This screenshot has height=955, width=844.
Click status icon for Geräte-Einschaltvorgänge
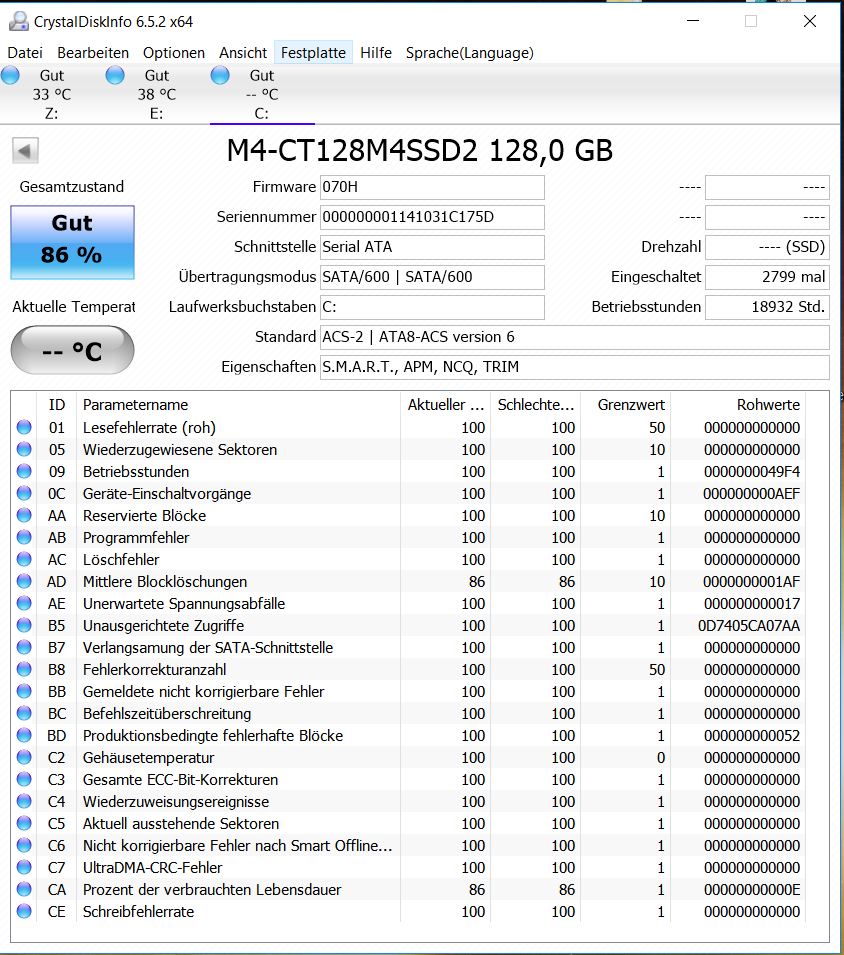[x=24, y=493]
